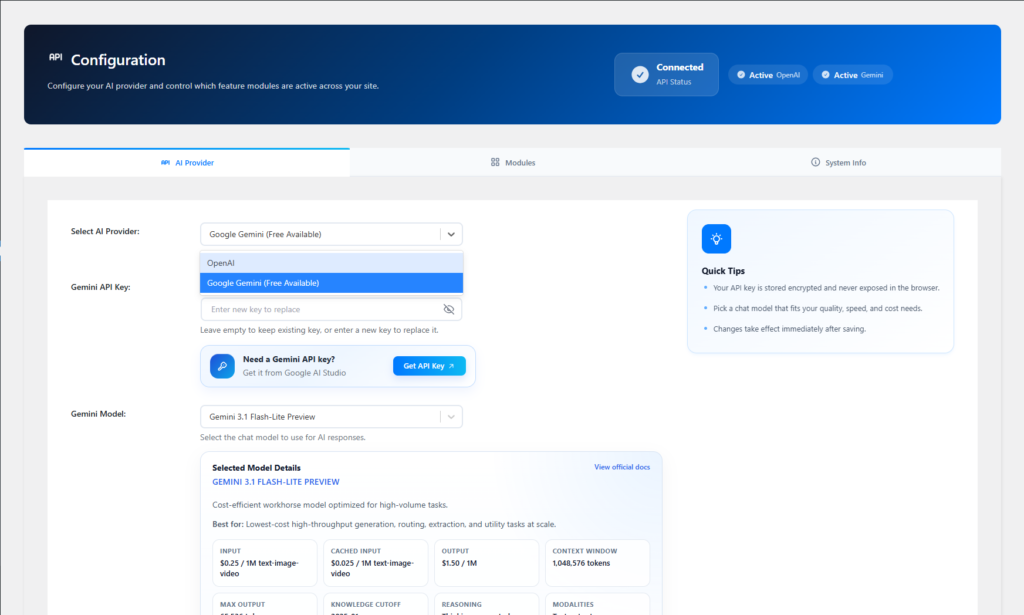Click the info icon on the System Info tab

814,161
